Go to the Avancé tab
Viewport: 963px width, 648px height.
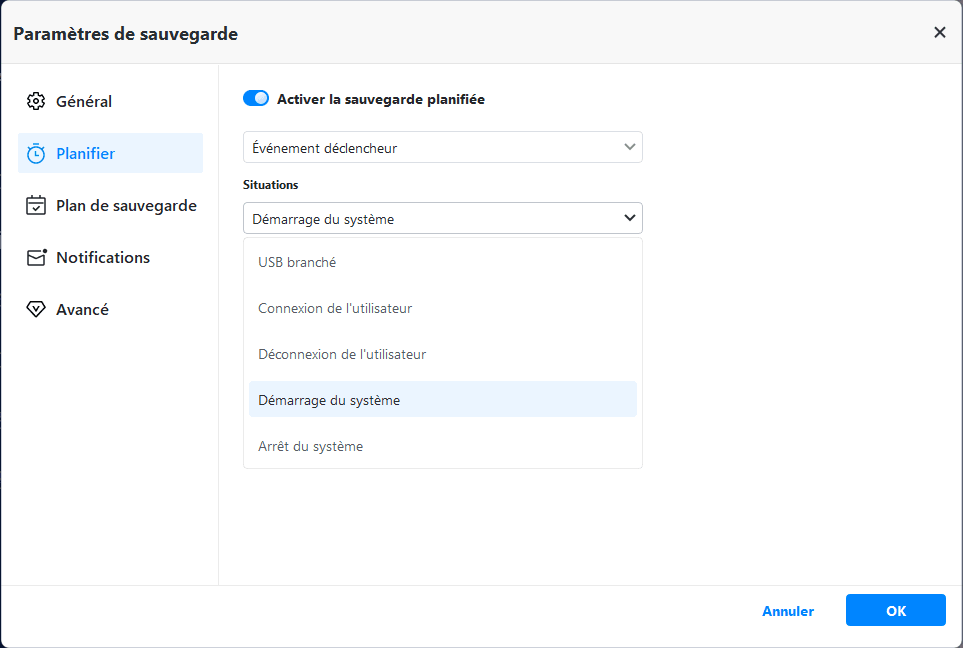click(x=82, y=310)
